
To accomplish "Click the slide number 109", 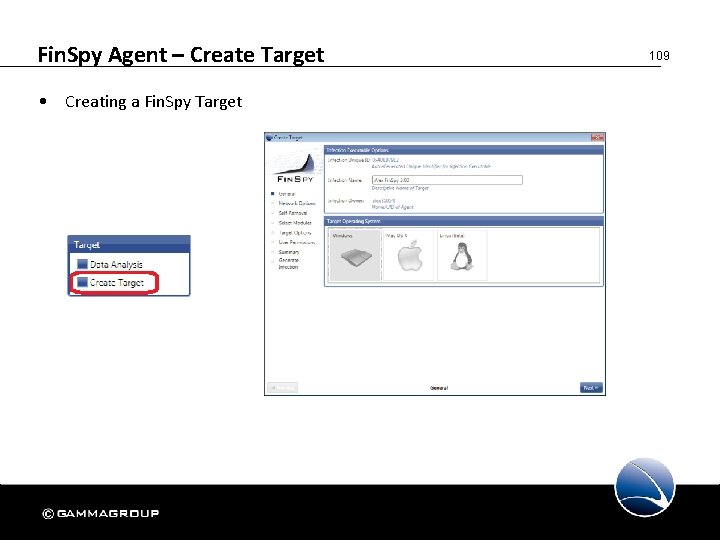I will (x=659, y=56).
